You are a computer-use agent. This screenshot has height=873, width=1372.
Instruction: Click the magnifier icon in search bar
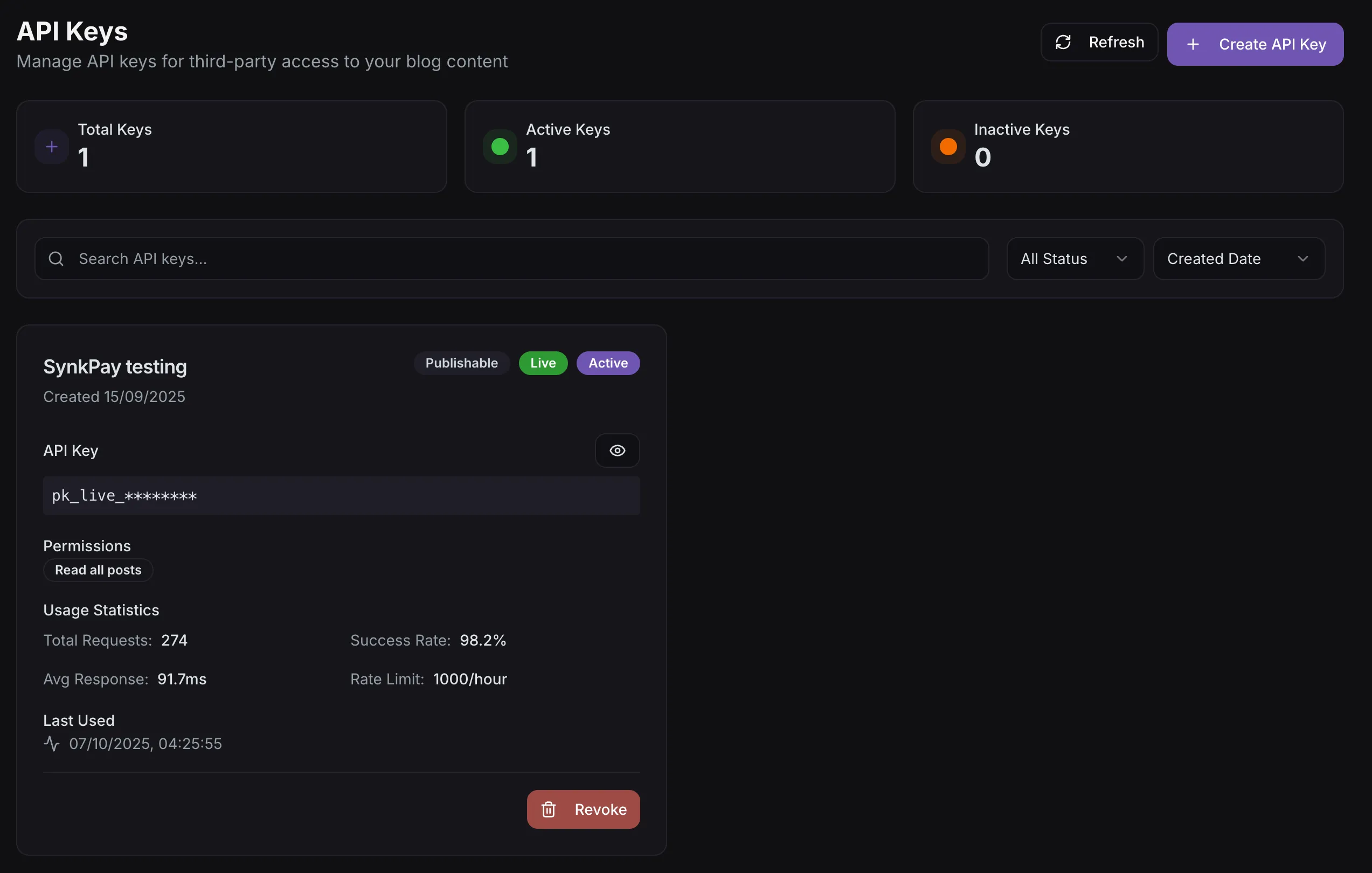pos(56,259)
